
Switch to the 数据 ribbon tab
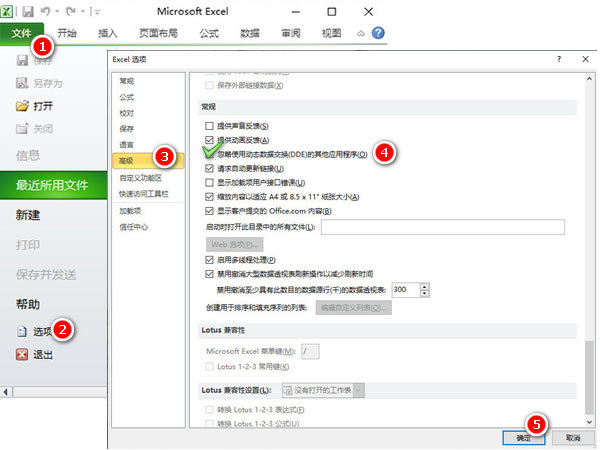coord(250,33)
